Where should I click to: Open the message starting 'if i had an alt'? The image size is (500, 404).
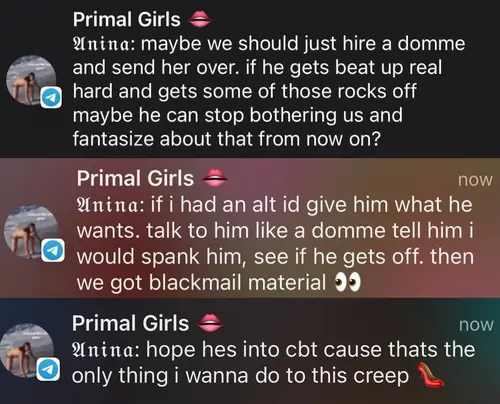tap(275, 244)
